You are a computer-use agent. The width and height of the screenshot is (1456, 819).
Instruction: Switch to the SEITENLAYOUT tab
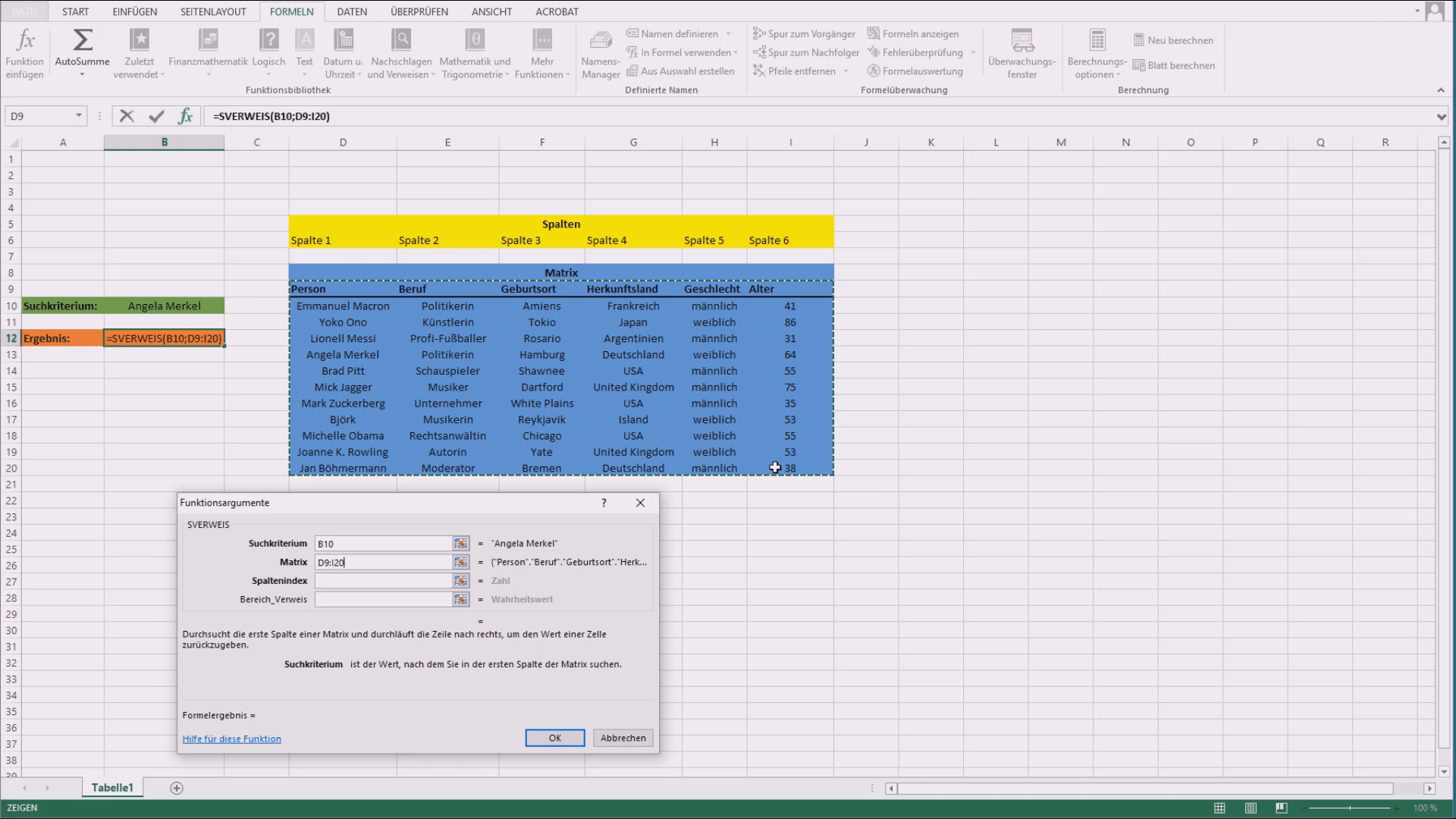coord(213,11)
